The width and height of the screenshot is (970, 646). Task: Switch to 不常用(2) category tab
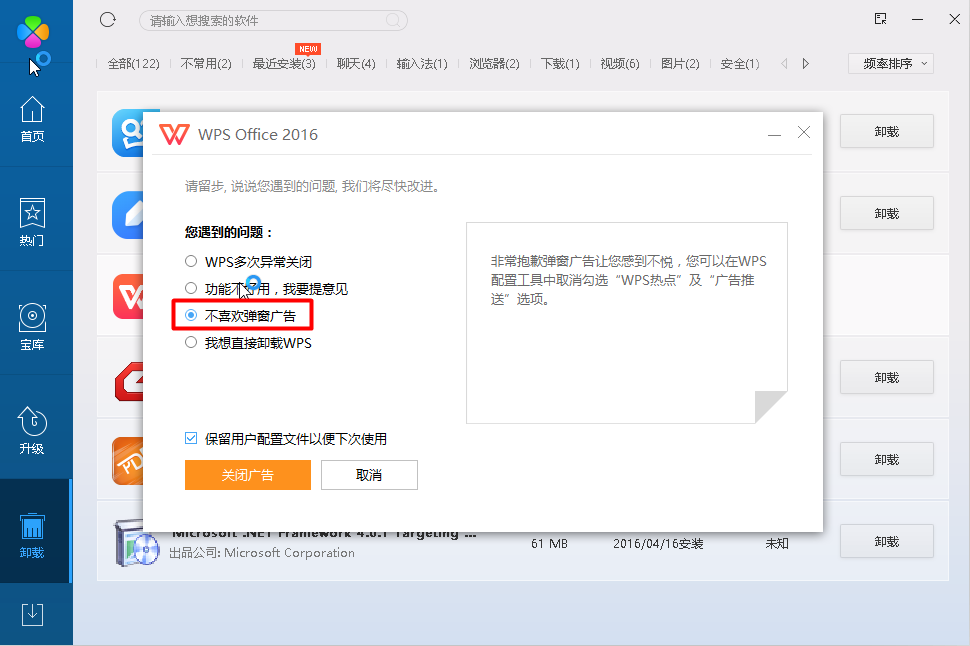(x=206, y=64)
